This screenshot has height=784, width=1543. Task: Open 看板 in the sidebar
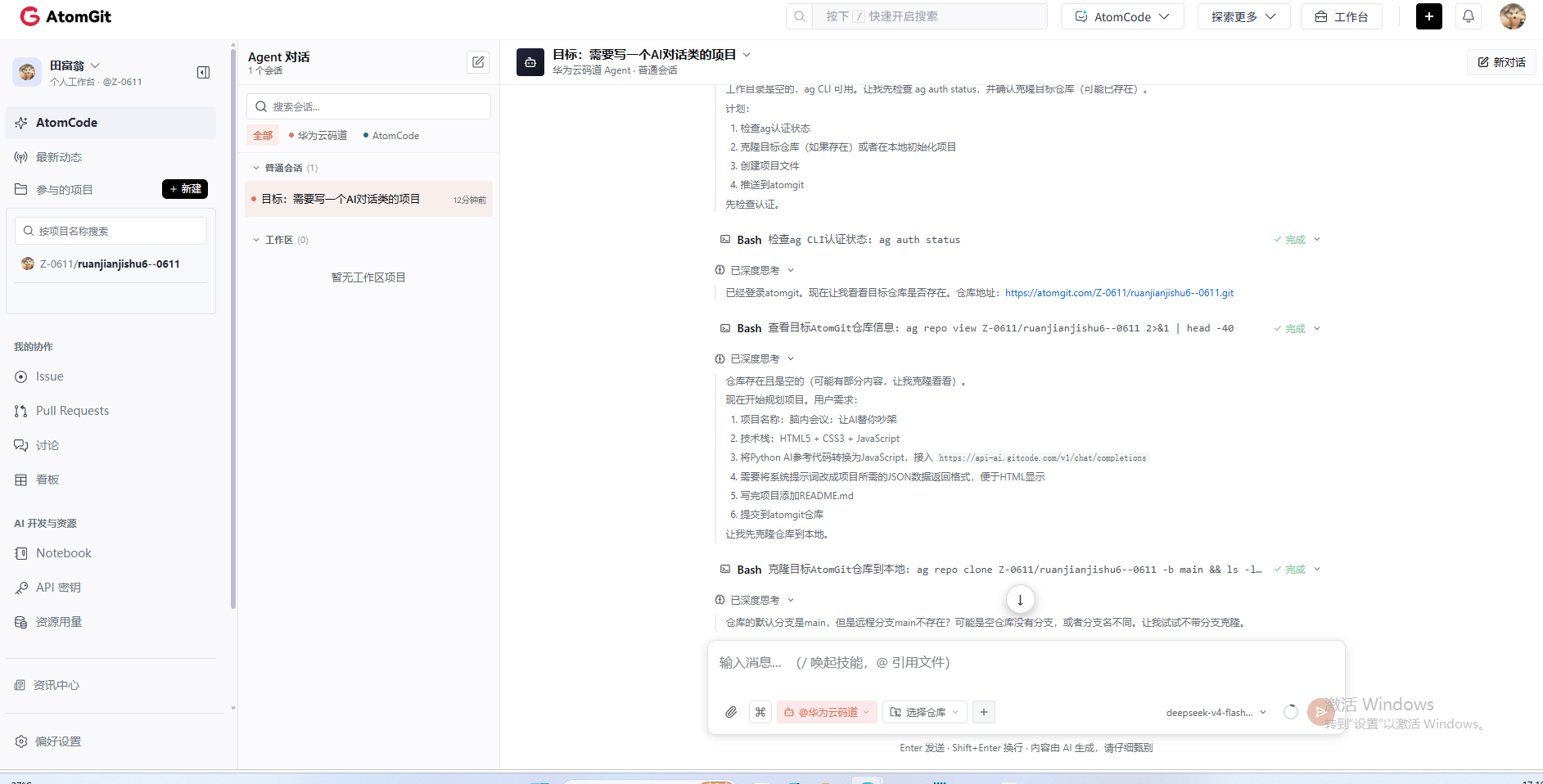111,480
